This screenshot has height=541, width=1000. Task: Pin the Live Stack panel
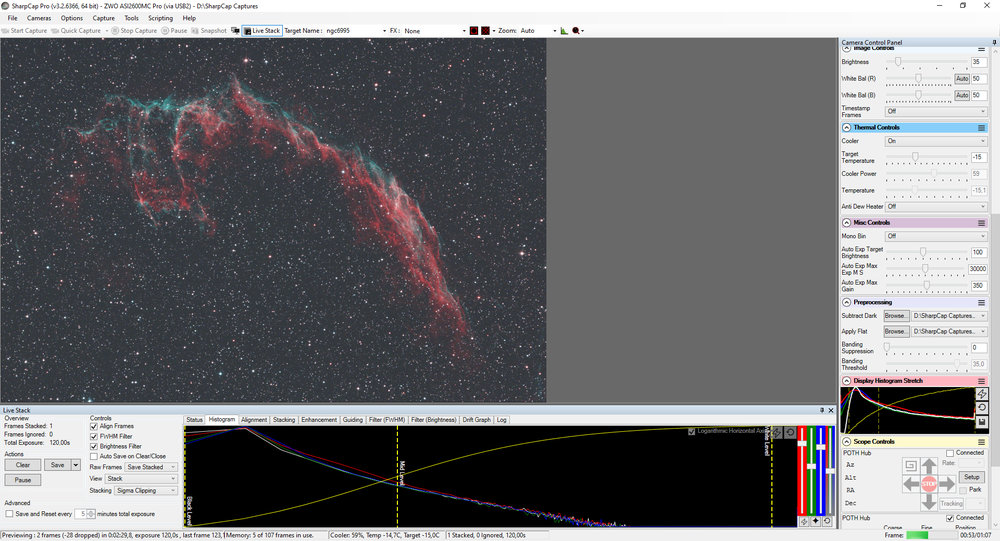click(822, 410)
